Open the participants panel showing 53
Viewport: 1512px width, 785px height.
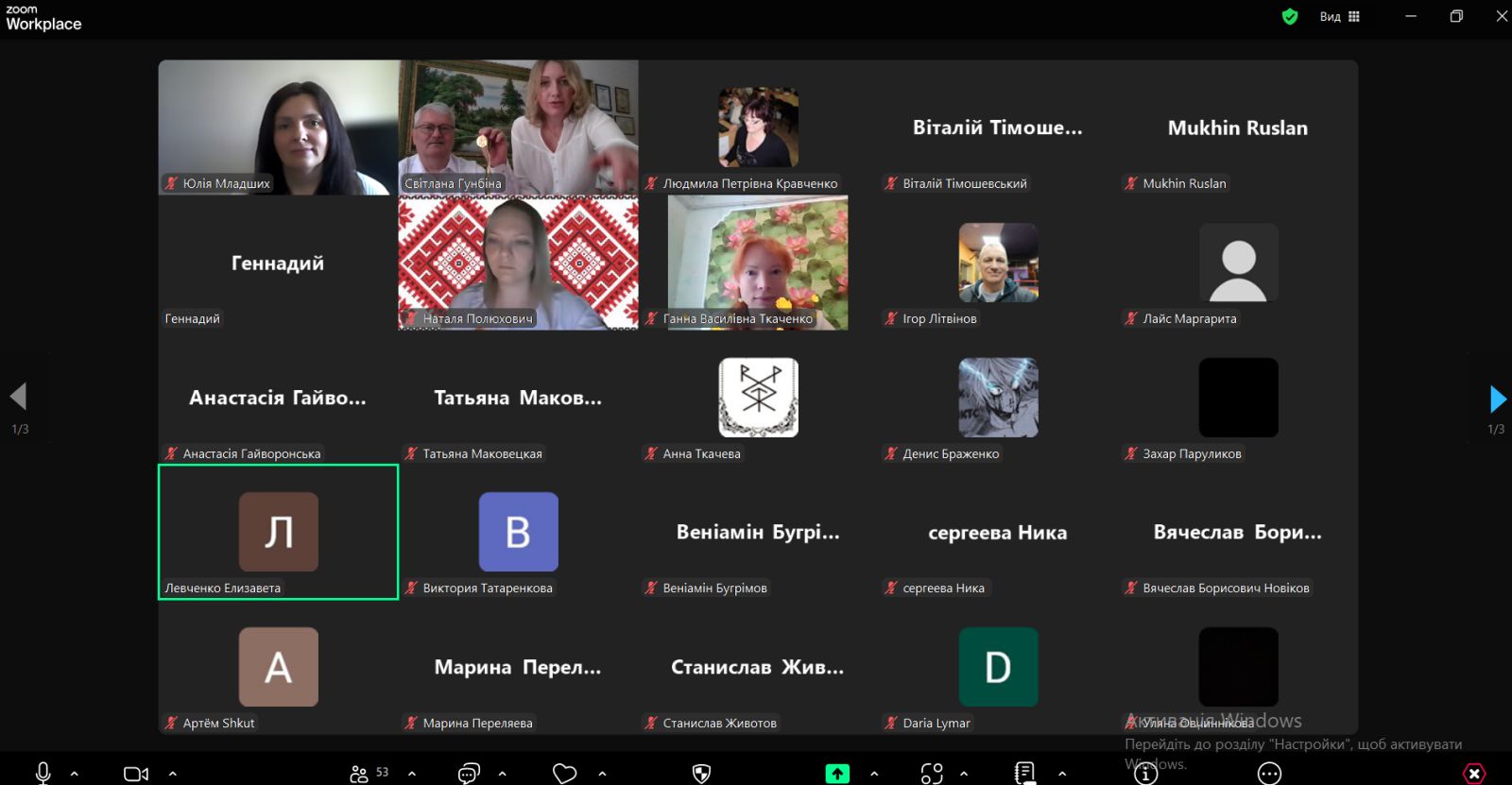[369, 773]
